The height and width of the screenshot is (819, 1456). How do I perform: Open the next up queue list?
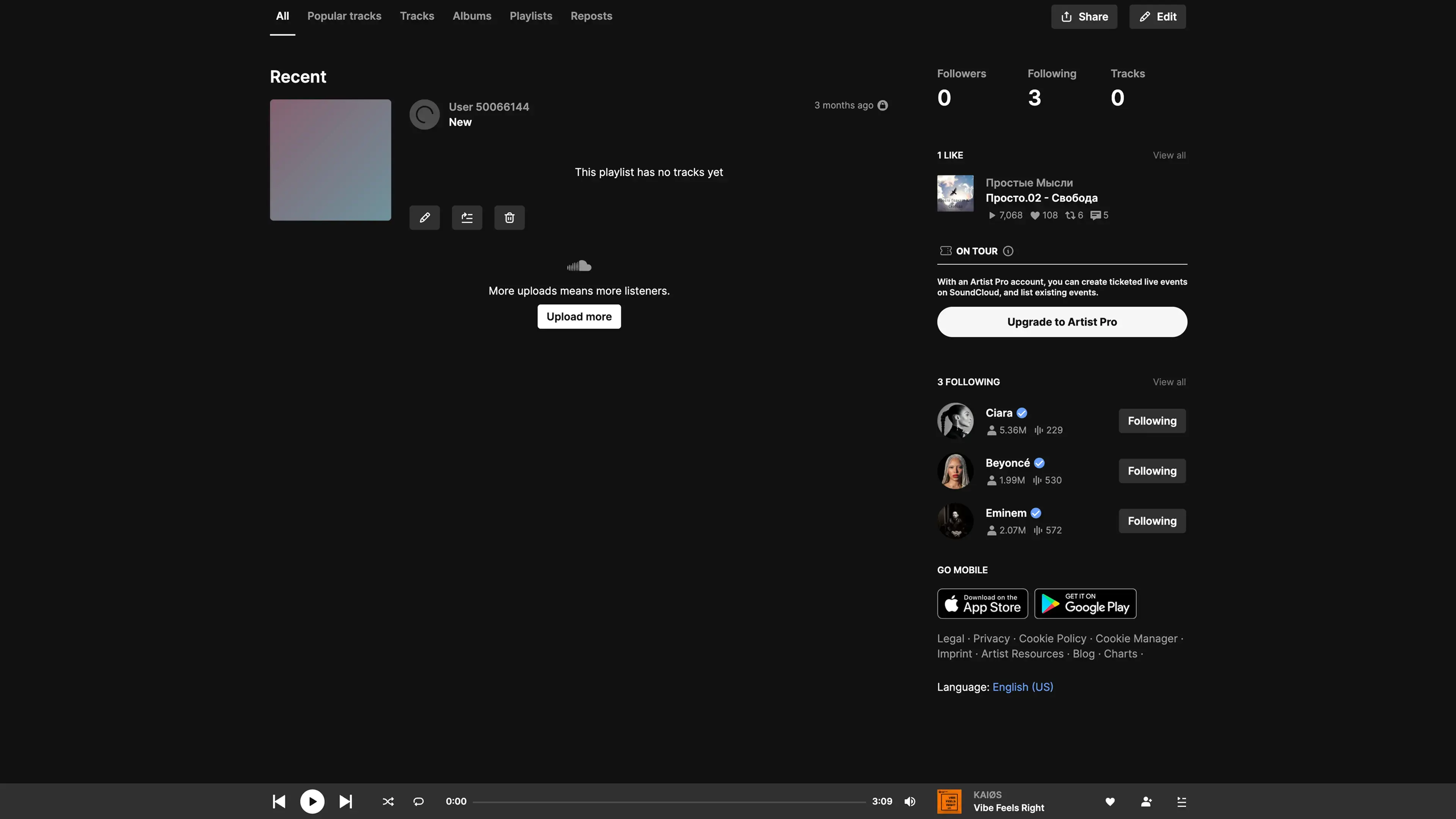click(x=1181, y=802)
